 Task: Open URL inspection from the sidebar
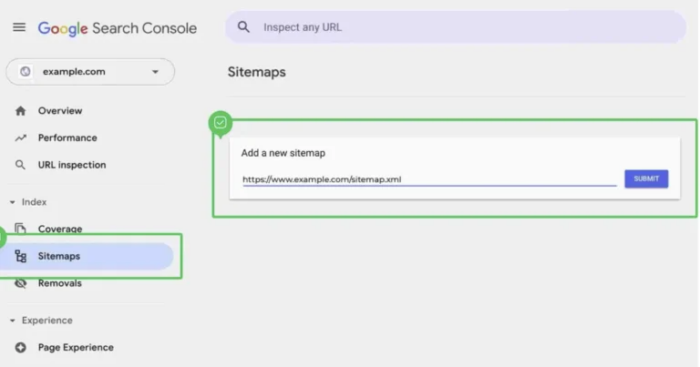pos(72,165)
